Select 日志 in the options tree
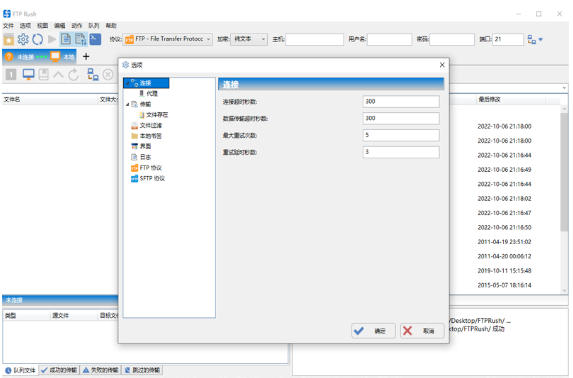The width and height of the screenshot is (573, 378). pos(145,157)
